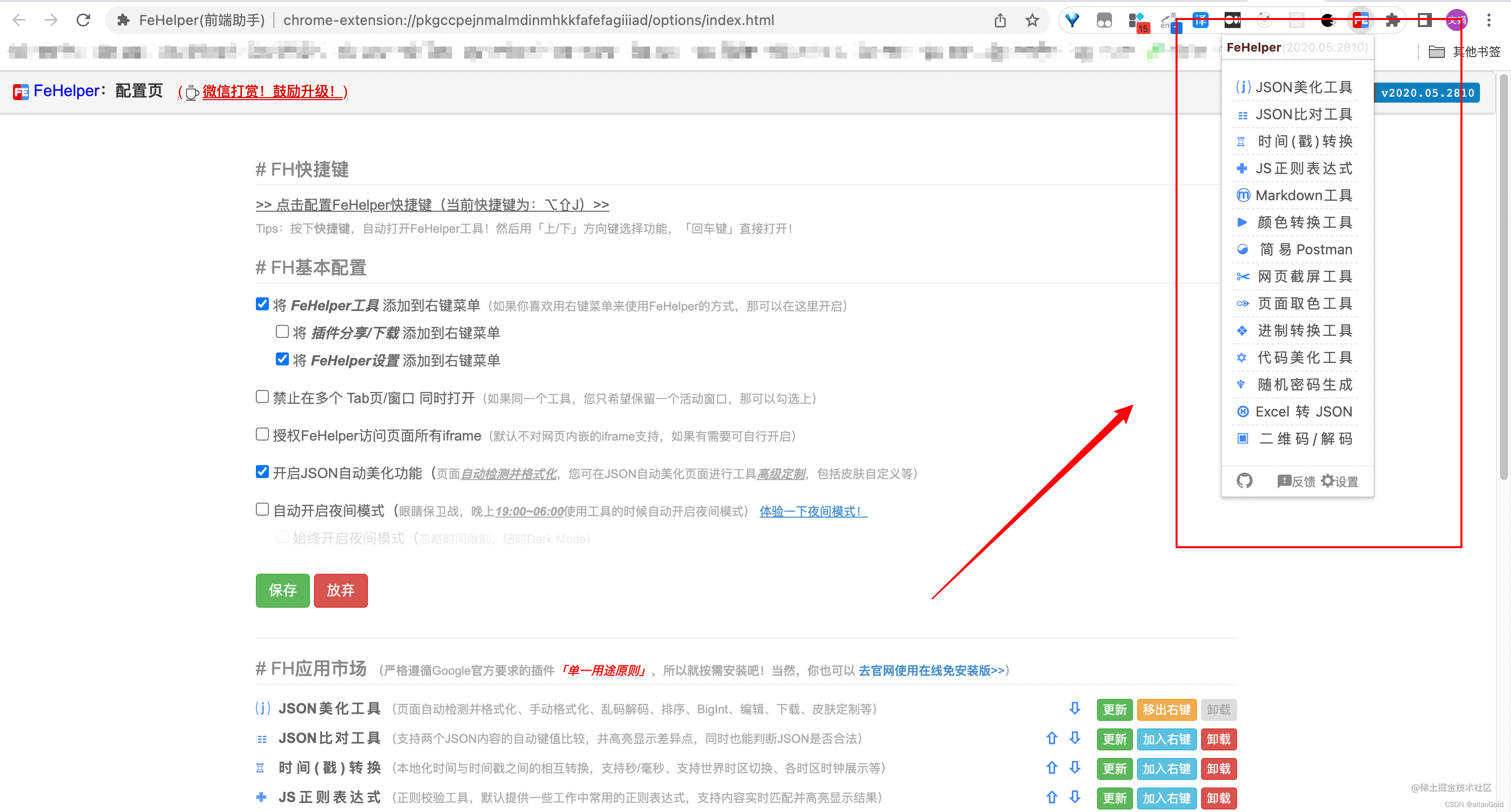1511x812 pixels.
Task: Open 微信打赏！鼓励升级！ link
Action: click(x=275, y=92)
